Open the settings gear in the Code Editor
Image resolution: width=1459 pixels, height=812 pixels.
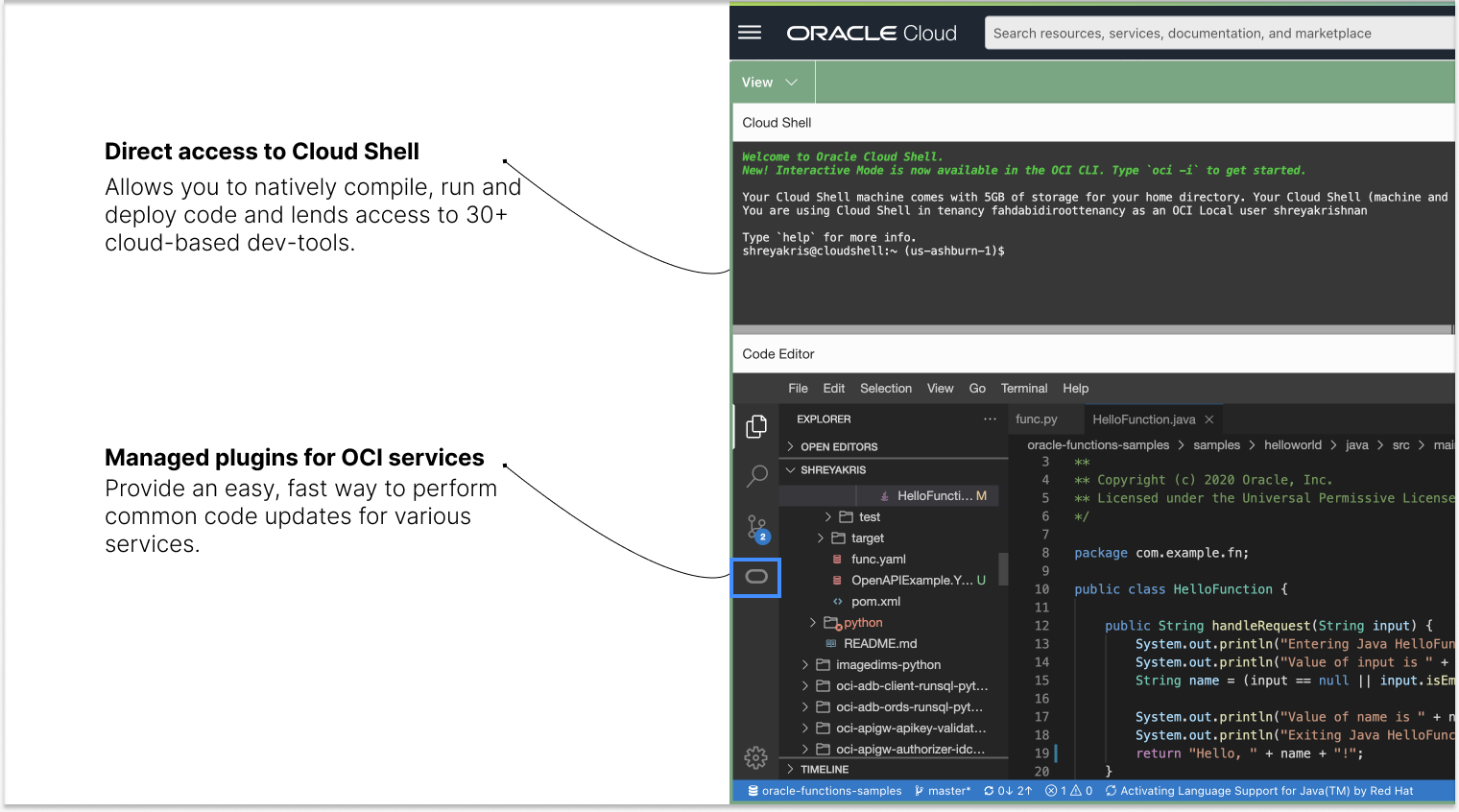click(755, 757)
